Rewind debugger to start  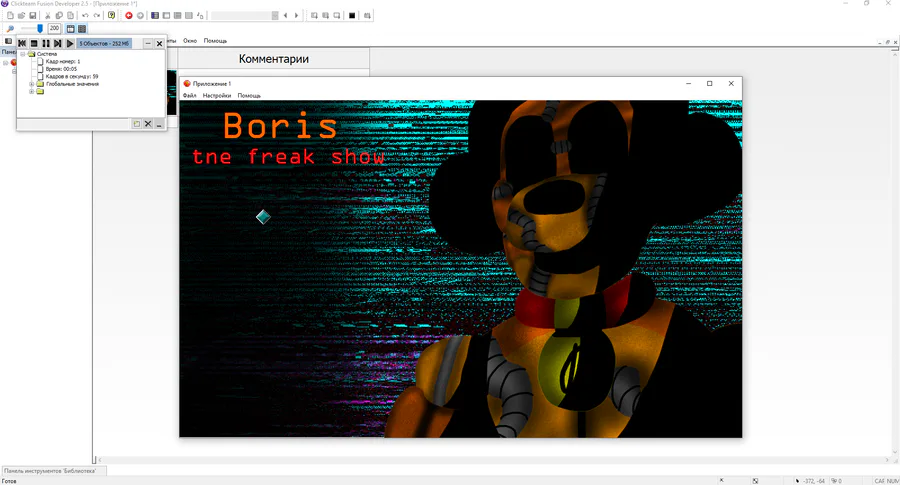[x=22, y=44]
